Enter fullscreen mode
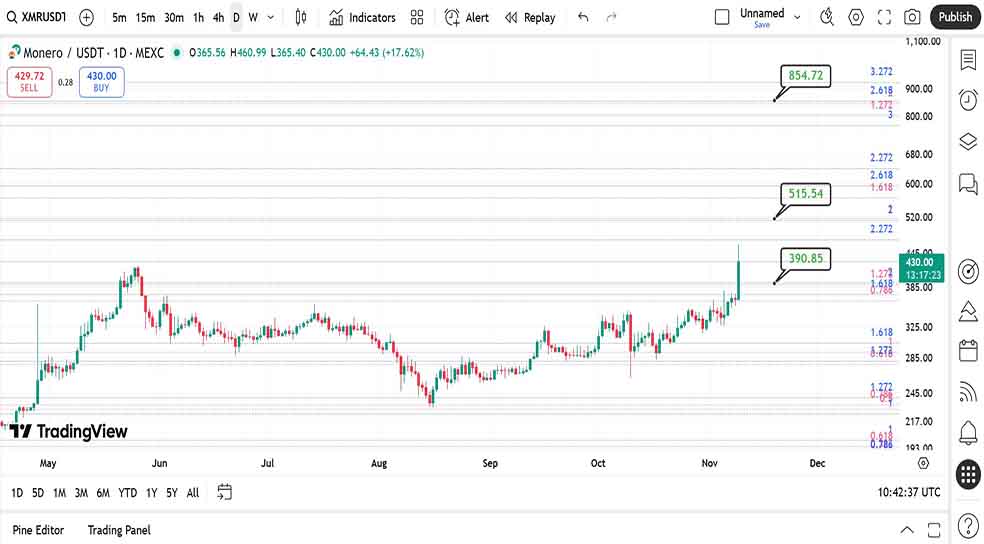The image size is (984, 544). pos(884,17)
